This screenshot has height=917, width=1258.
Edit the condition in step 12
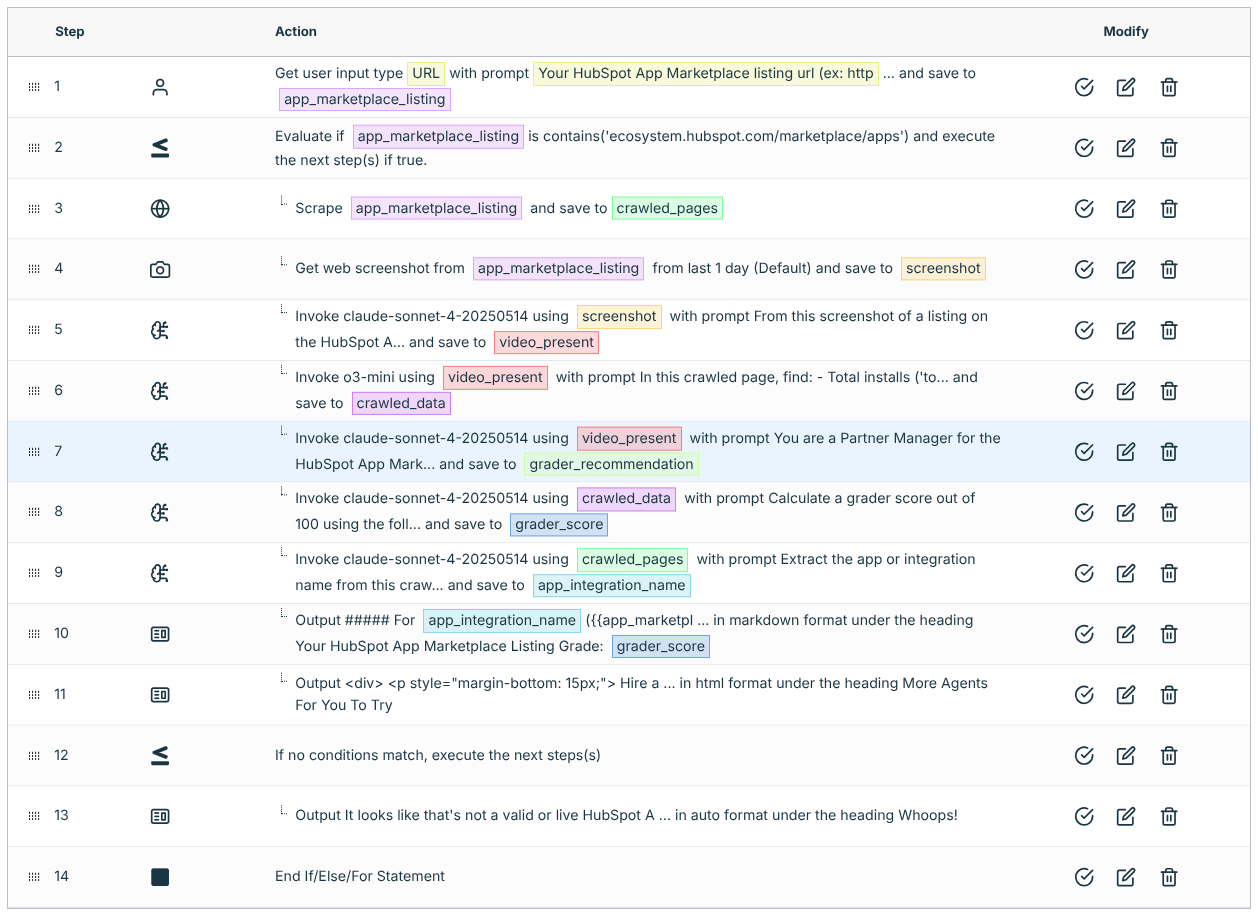pos(1126,755)
